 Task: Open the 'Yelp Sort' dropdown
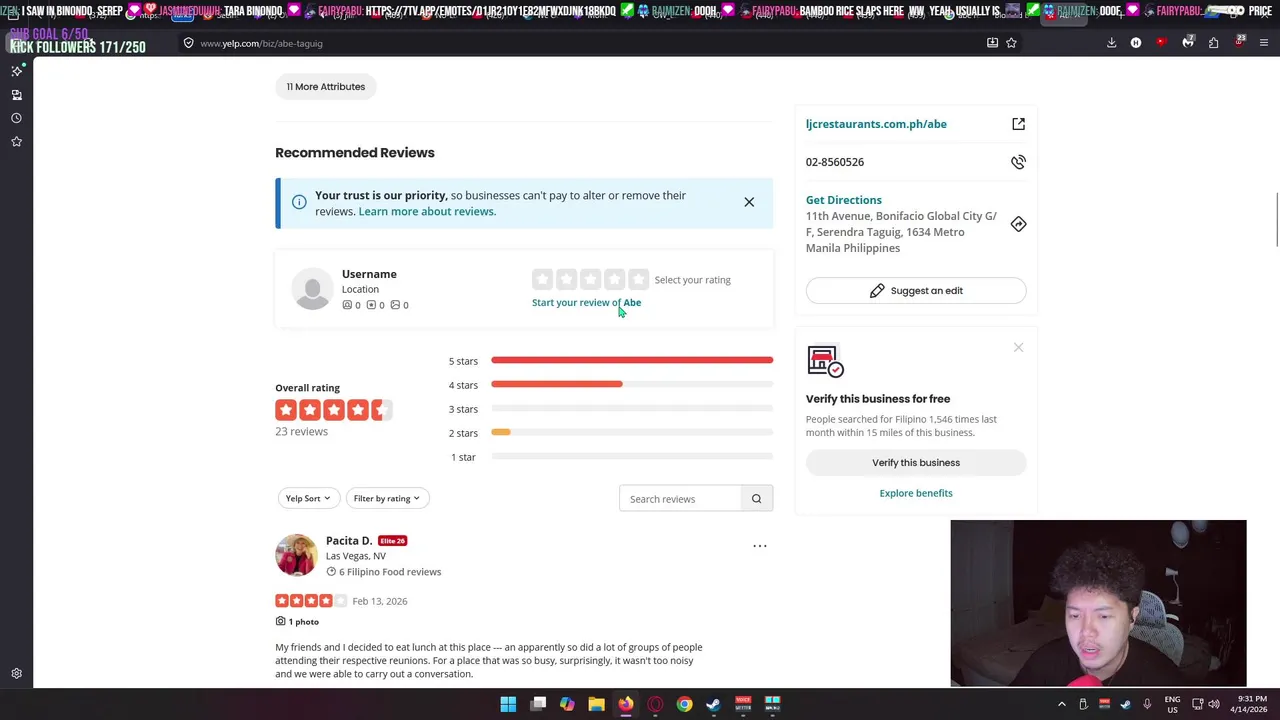pyautogui.click(x=308, y=498)
